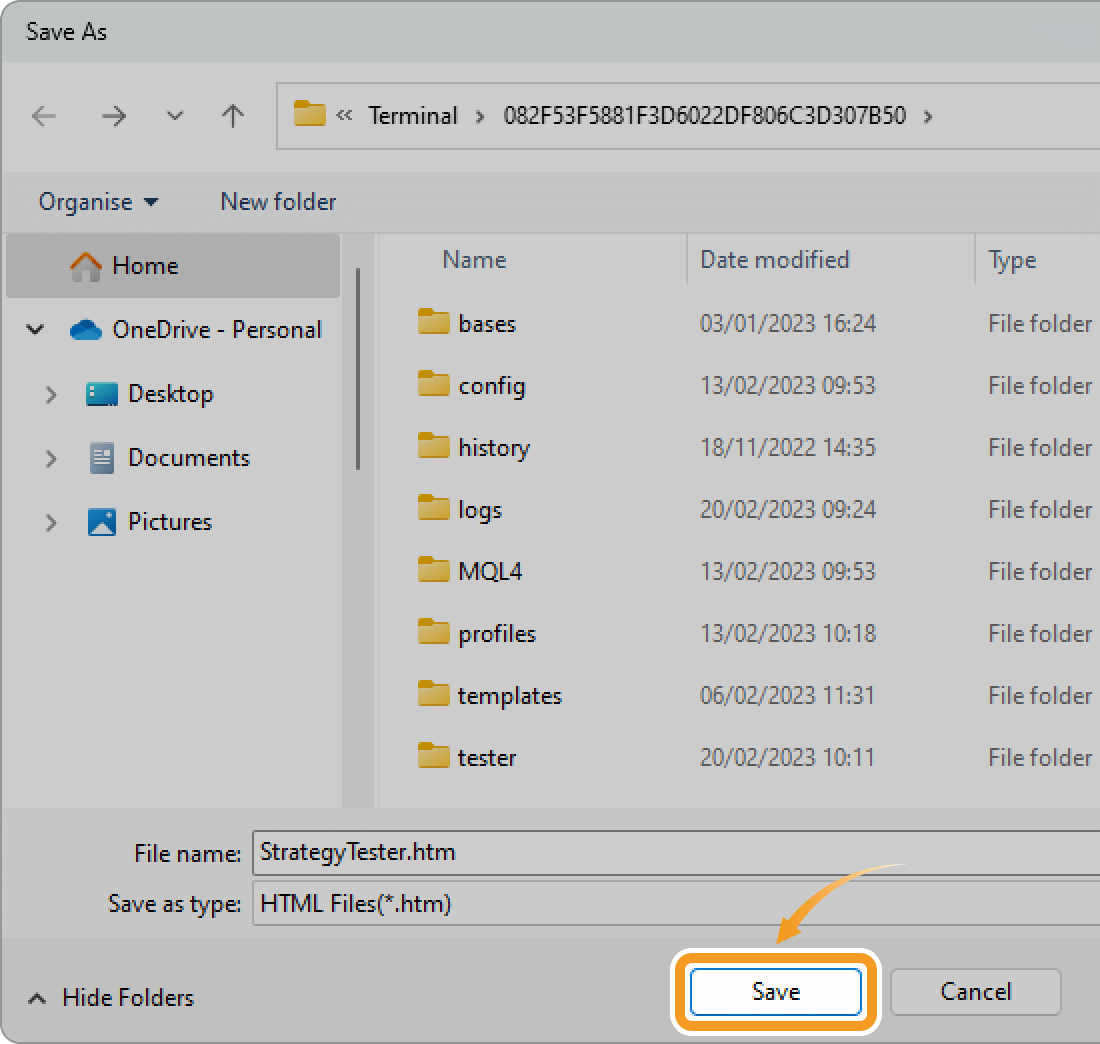Click the back navigation arrow
Image resolution: width=1100 pixels, height=1044 pixels.
tap(44, 116)
